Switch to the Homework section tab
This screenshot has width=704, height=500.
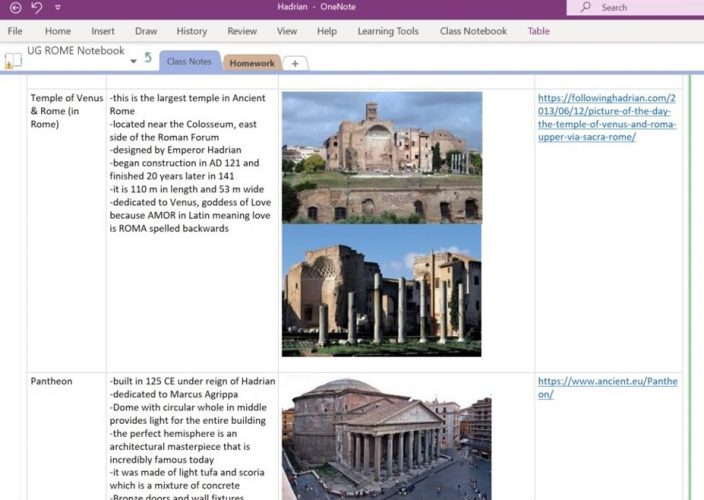pyautogui.click(x=251, y=63)
